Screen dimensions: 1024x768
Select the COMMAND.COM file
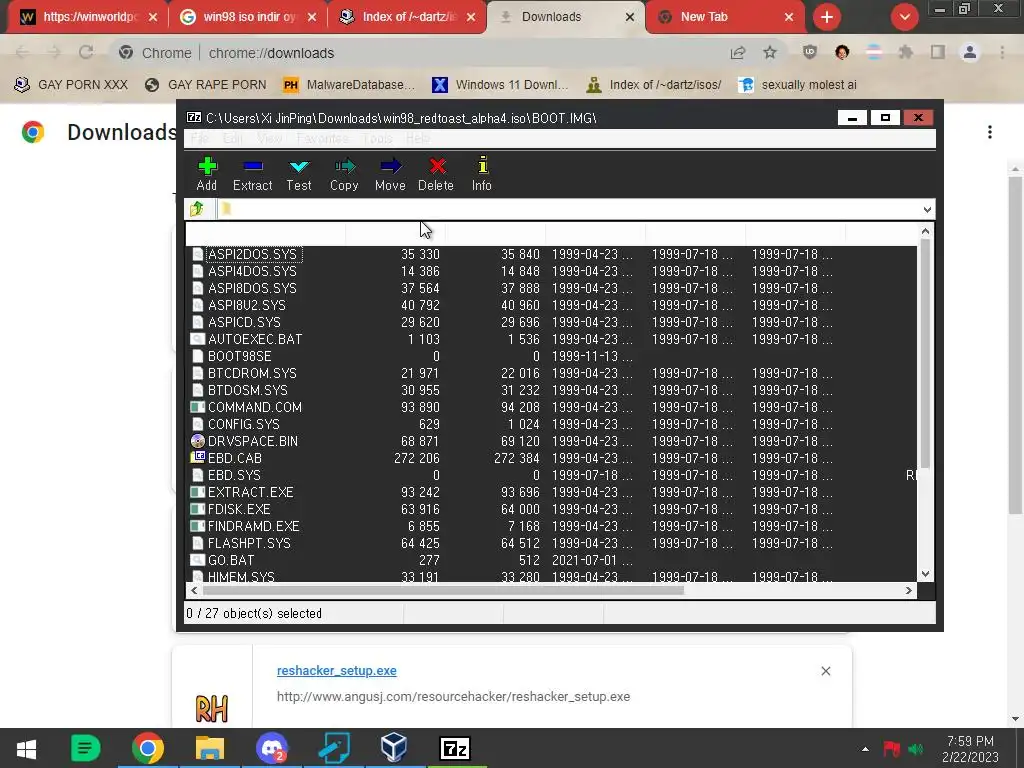click(255, 407)
